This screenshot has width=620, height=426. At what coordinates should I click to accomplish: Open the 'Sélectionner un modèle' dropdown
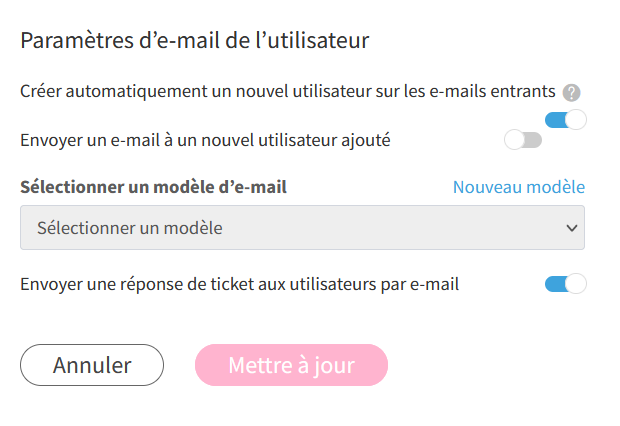pyautogui.click(x=302, y=227)
